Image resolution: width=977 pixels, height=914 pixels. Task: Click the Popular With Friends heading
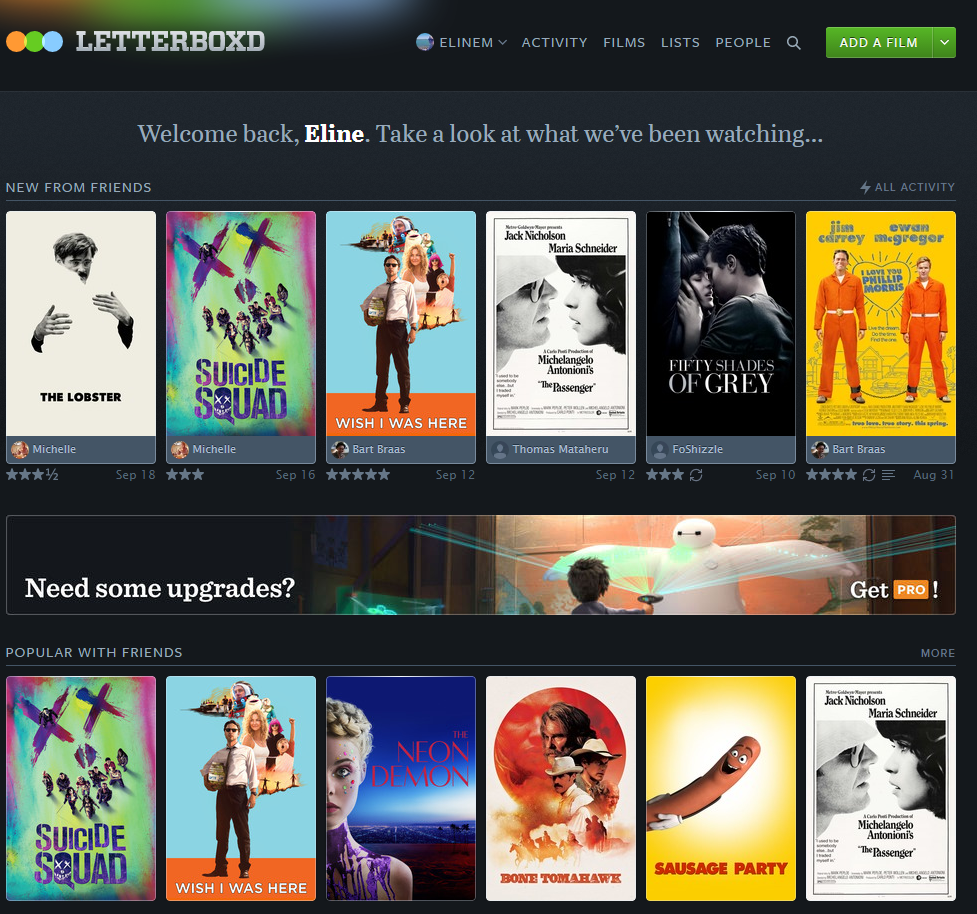[x=94, y=652]
